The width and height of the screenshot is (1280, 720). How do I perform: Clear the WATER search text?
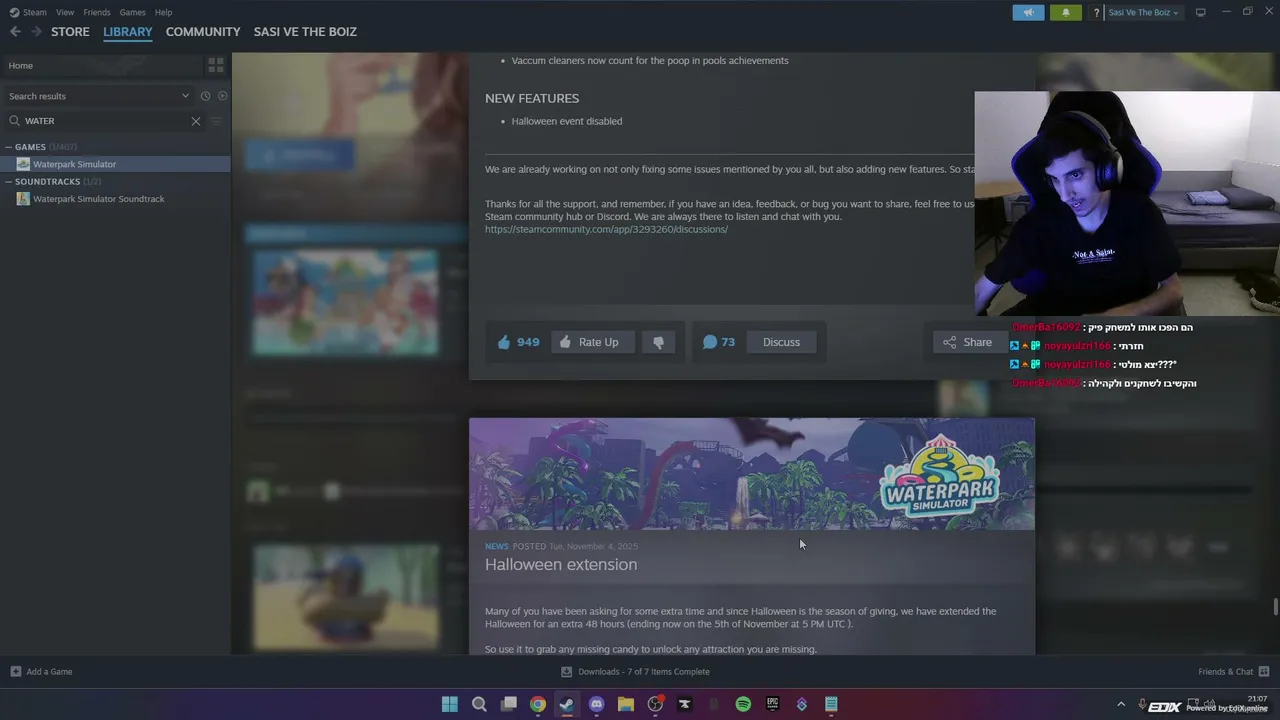click(x=196, y=121)
